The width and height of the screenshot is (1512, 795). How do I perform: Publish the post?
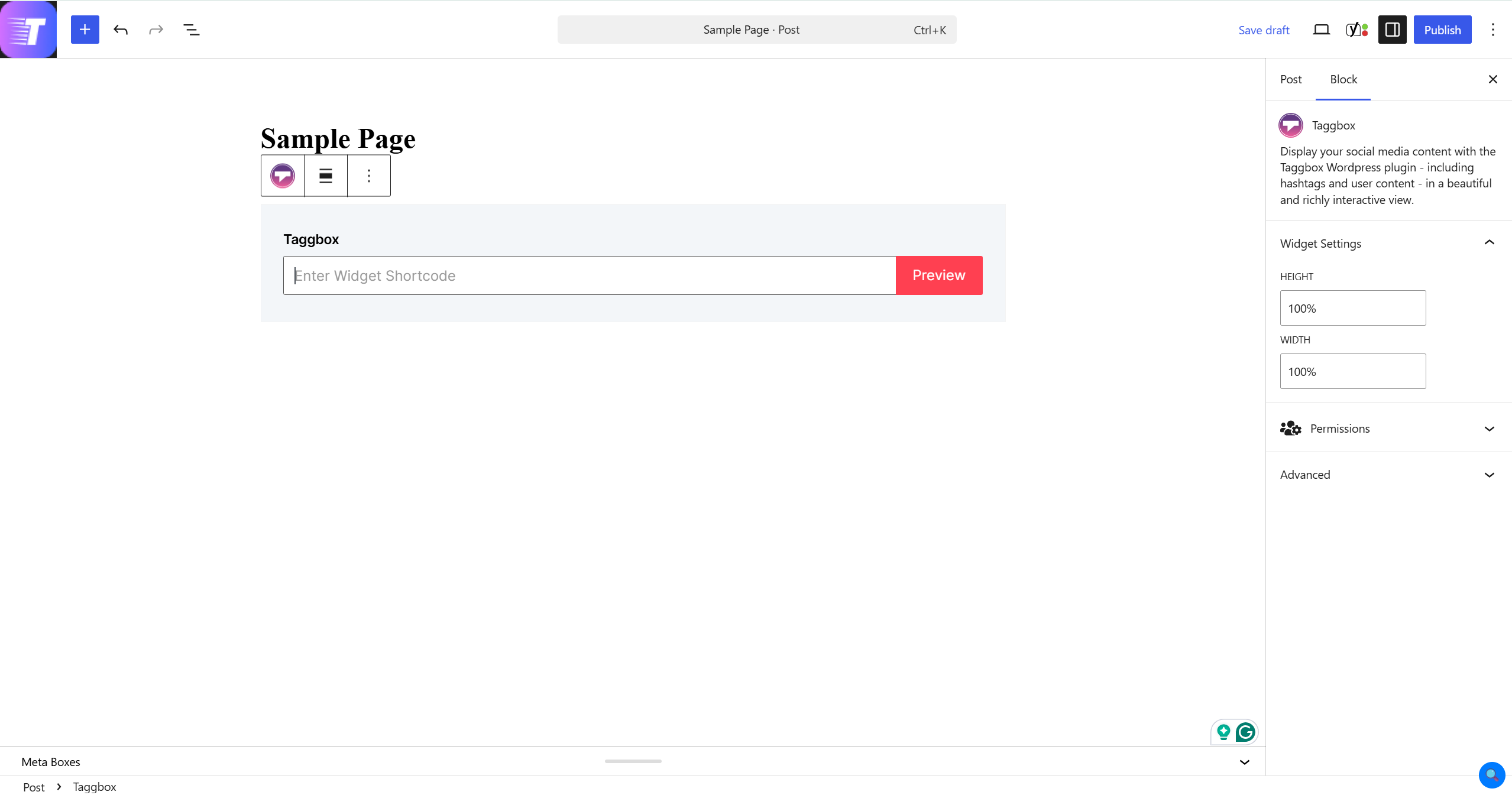1442,30
